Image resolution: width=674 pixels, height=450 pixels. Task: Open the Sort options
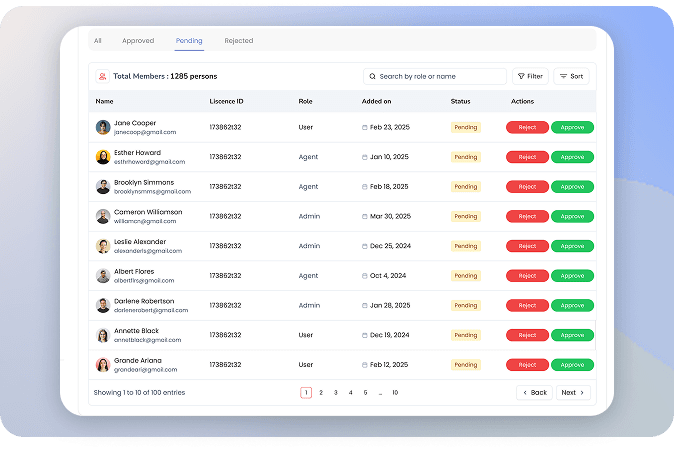click(571, 77)
